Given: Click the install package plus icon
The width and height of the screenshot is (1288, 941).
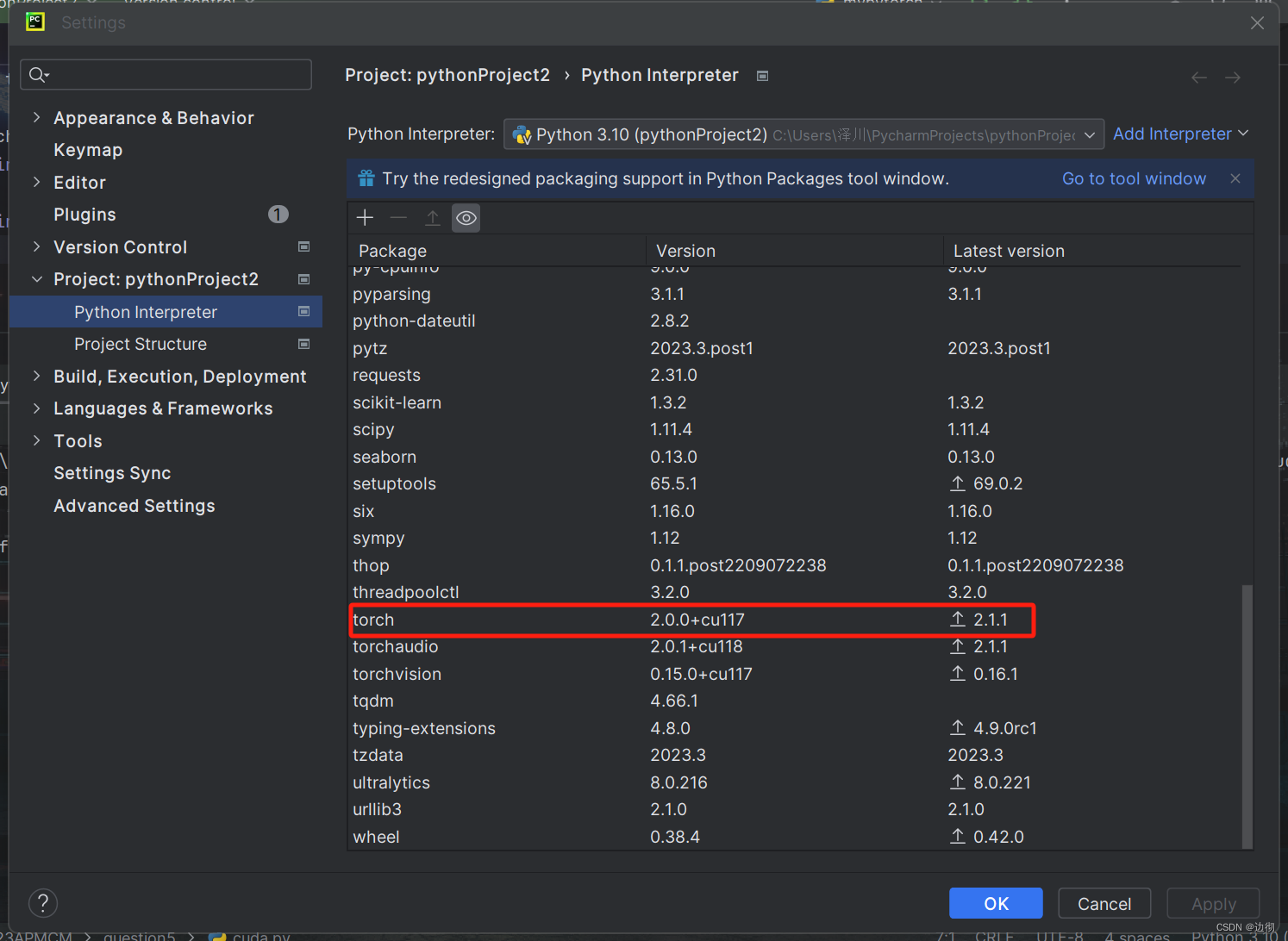Looking at the screenshot, I should pos(365,218).
